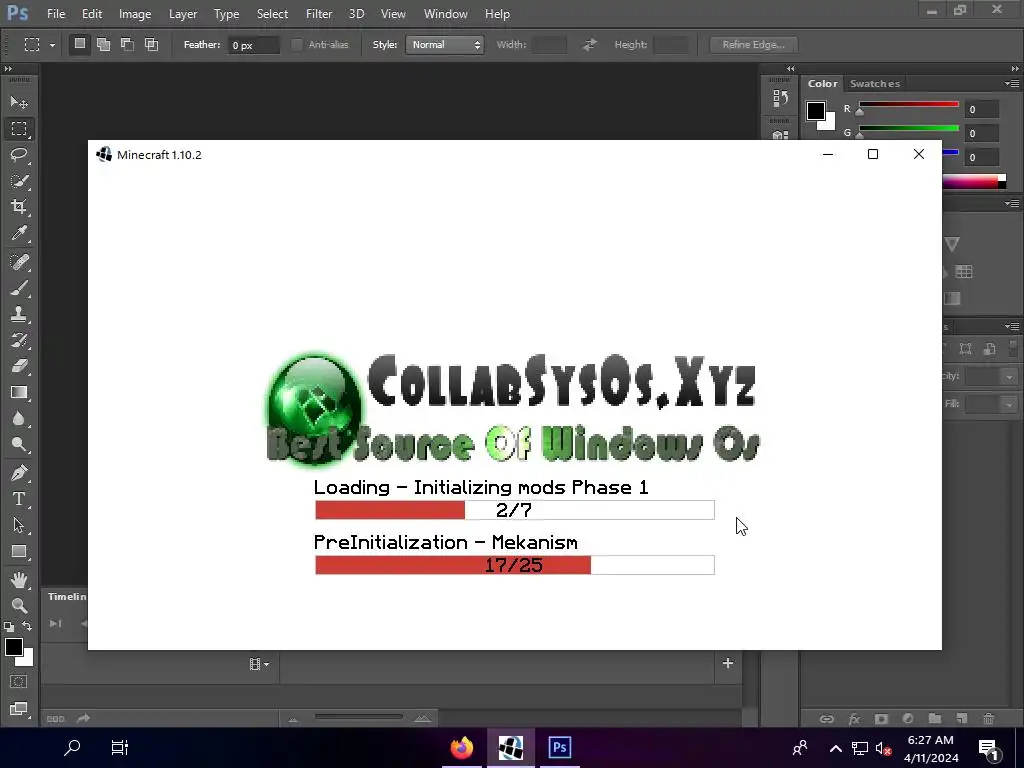This screenshot has height=768, width=1024.
Task: Open the Timeline frame options dropdown
Action: pyautogui.click(x=259, y=664)
